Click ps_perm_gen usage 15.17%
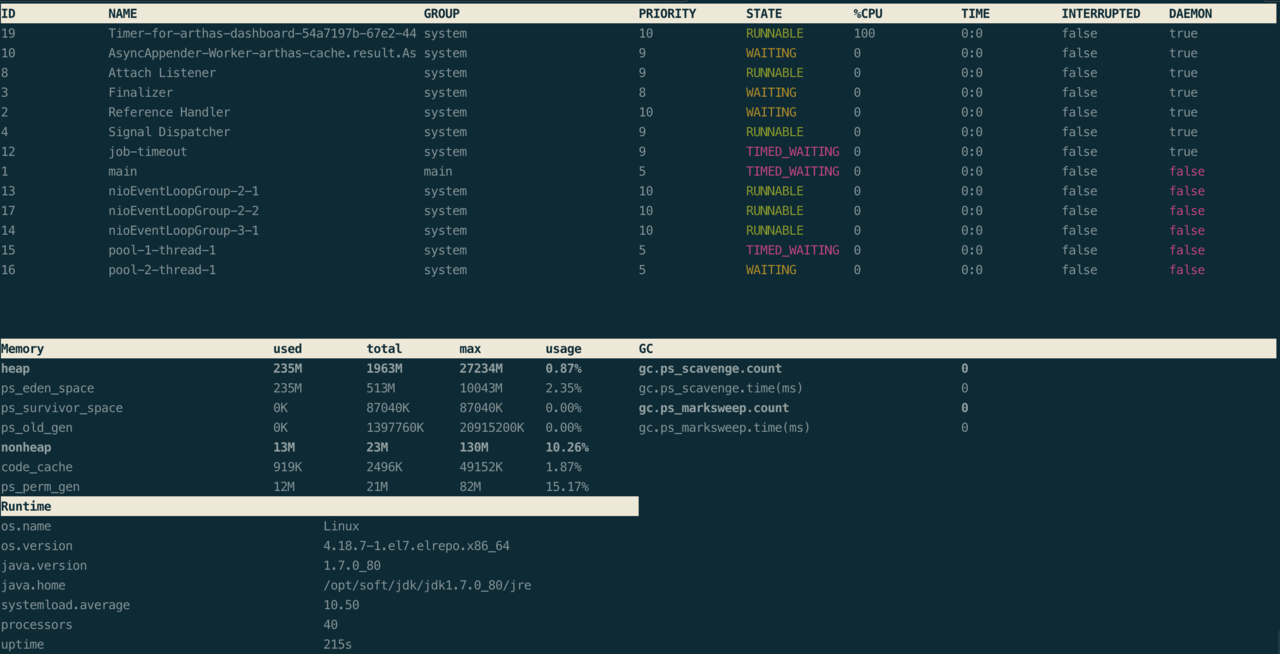 click(x=567, y=487)
